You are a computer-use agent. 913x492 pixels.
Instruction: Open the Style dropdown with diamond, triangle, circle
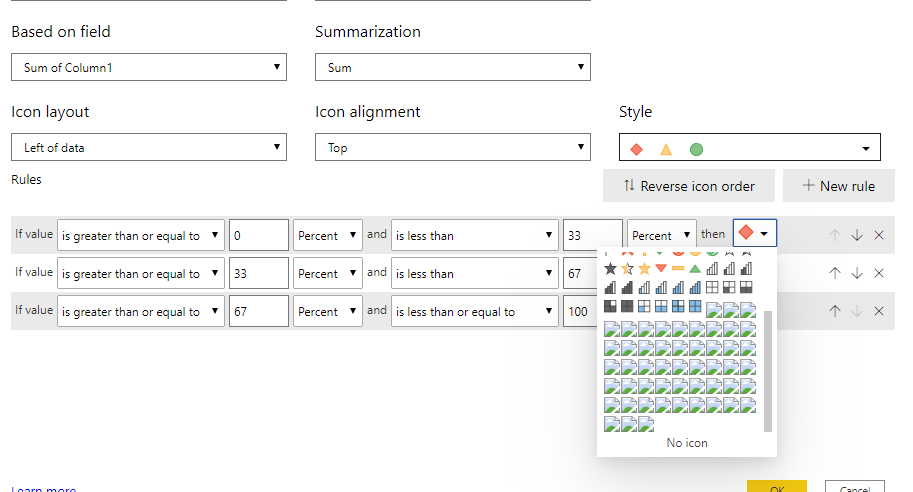coord(749,147)
